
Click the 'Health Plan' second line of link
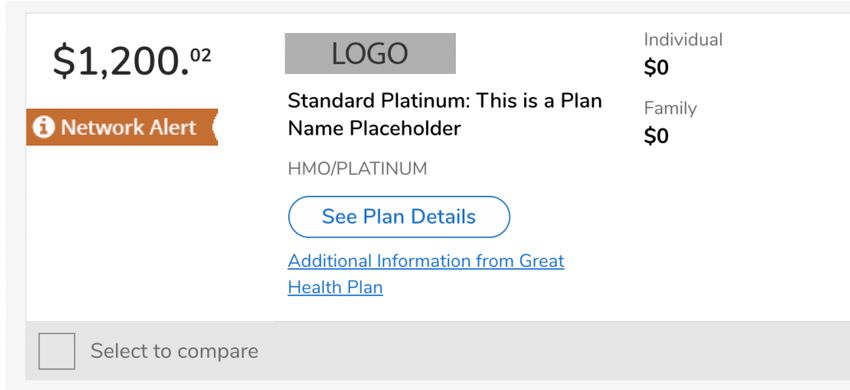tap(335, 287)
